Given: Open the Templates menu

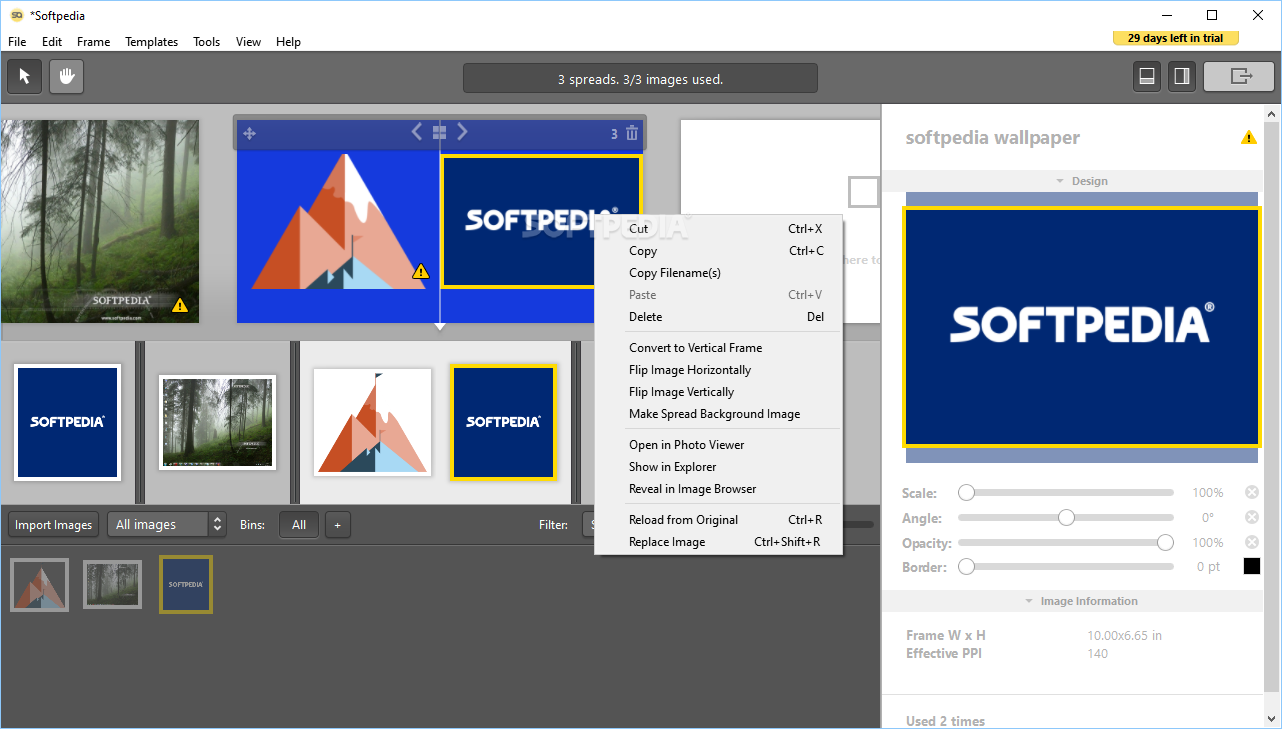Looking at the screenshot, I should tap(151, 42).
